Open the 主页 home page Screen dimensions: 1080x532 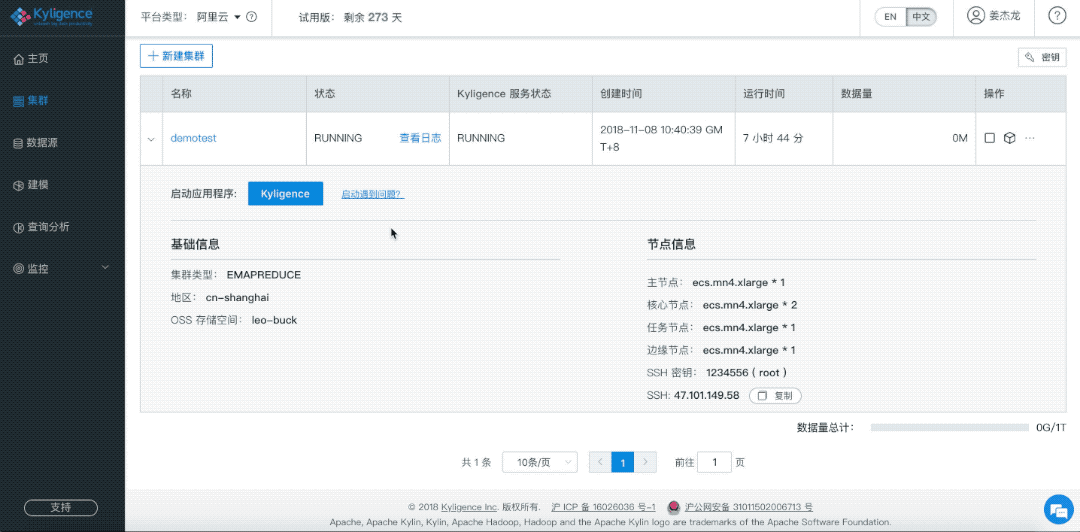point(32,59)
